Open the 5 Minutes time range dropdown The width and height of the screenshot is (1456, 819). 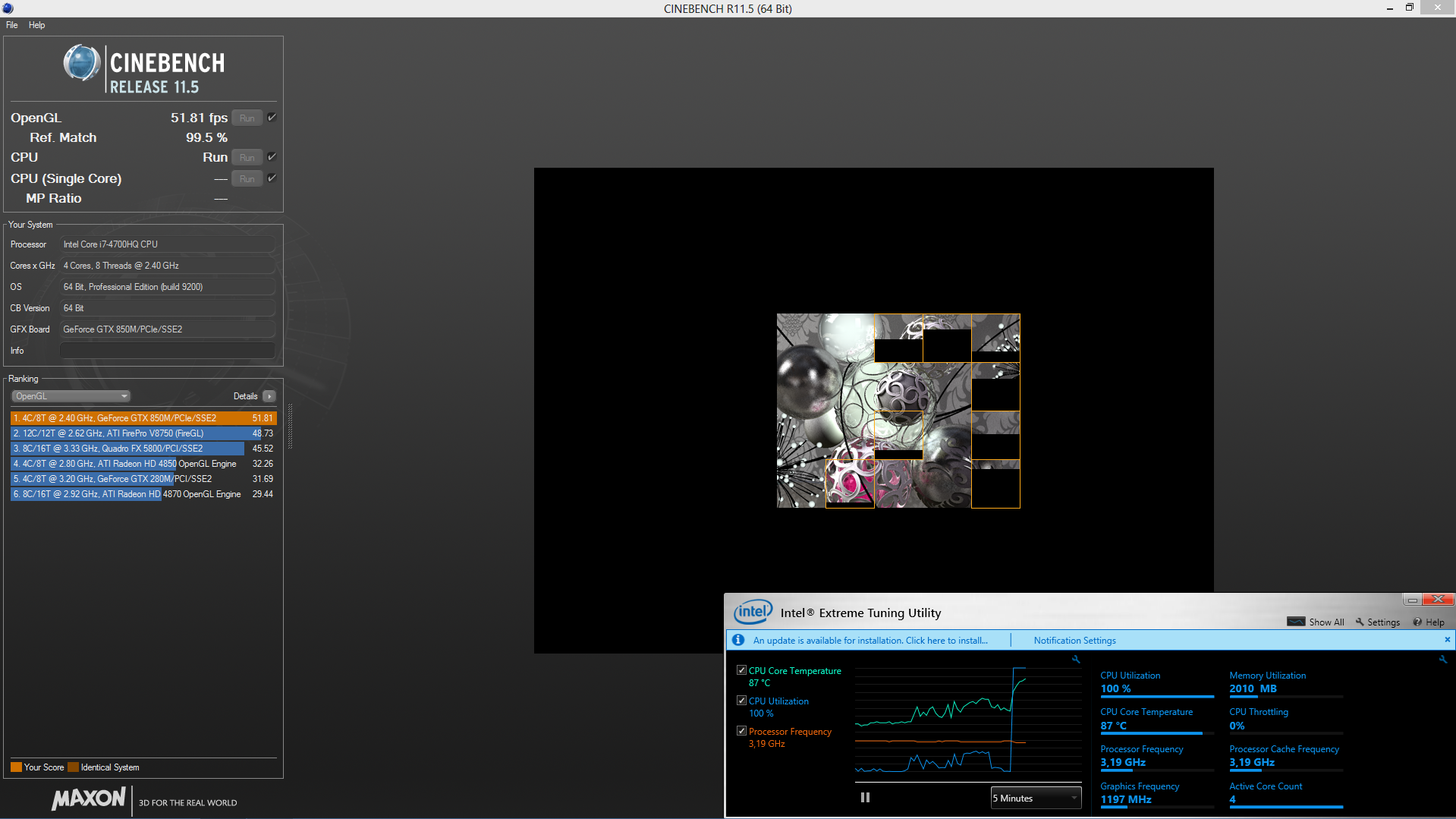click(x=1036, y=798)
